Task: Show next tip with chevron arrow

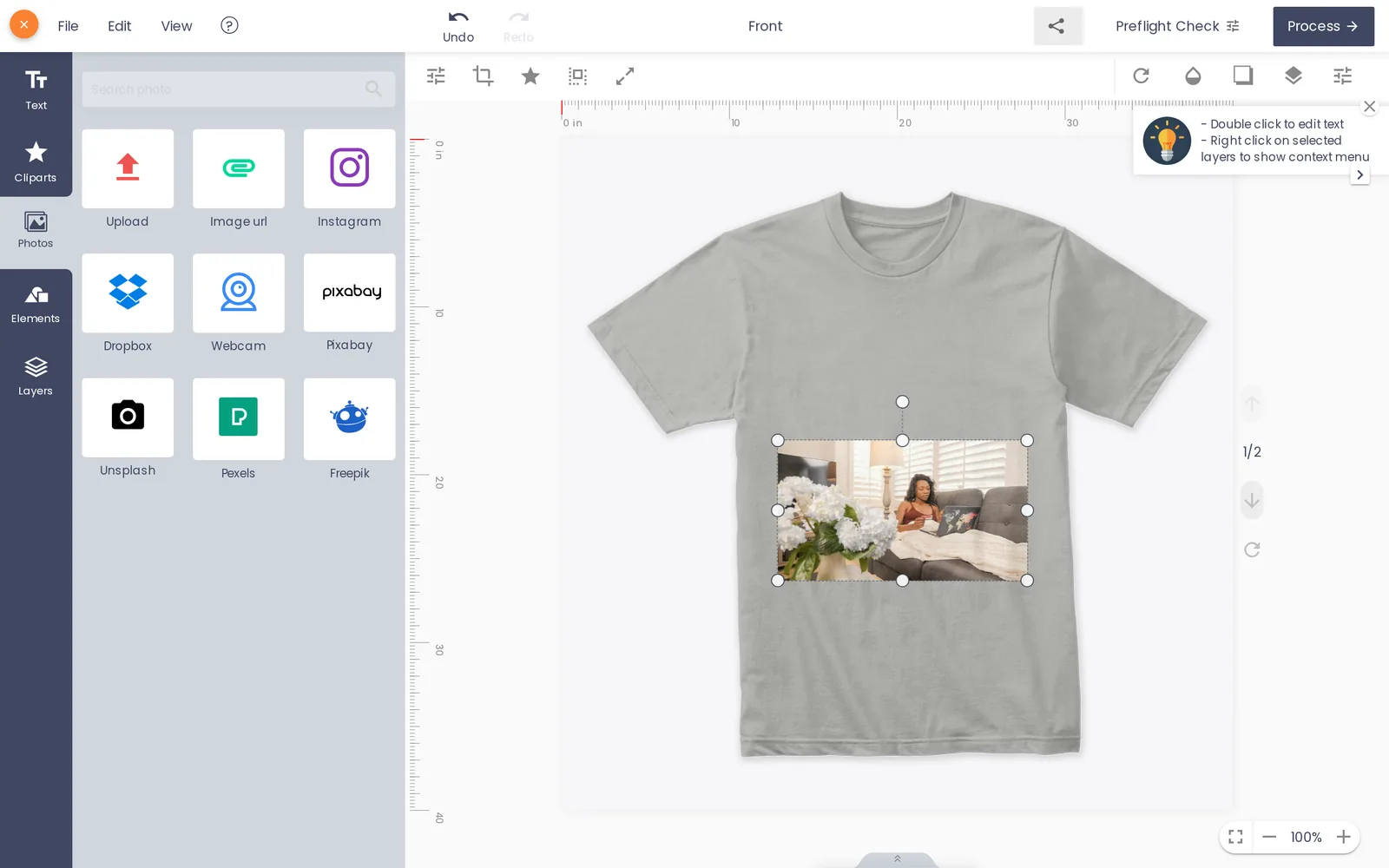Action: (1359, 174)
